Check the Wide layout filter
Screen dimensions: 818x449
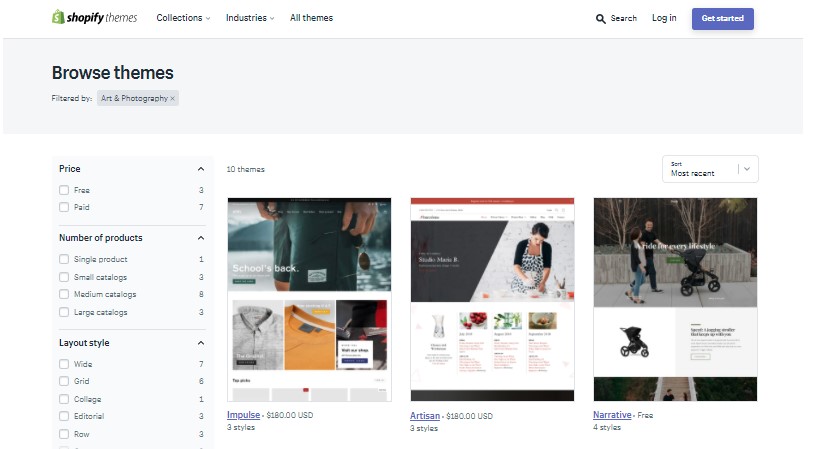point(64,364)
